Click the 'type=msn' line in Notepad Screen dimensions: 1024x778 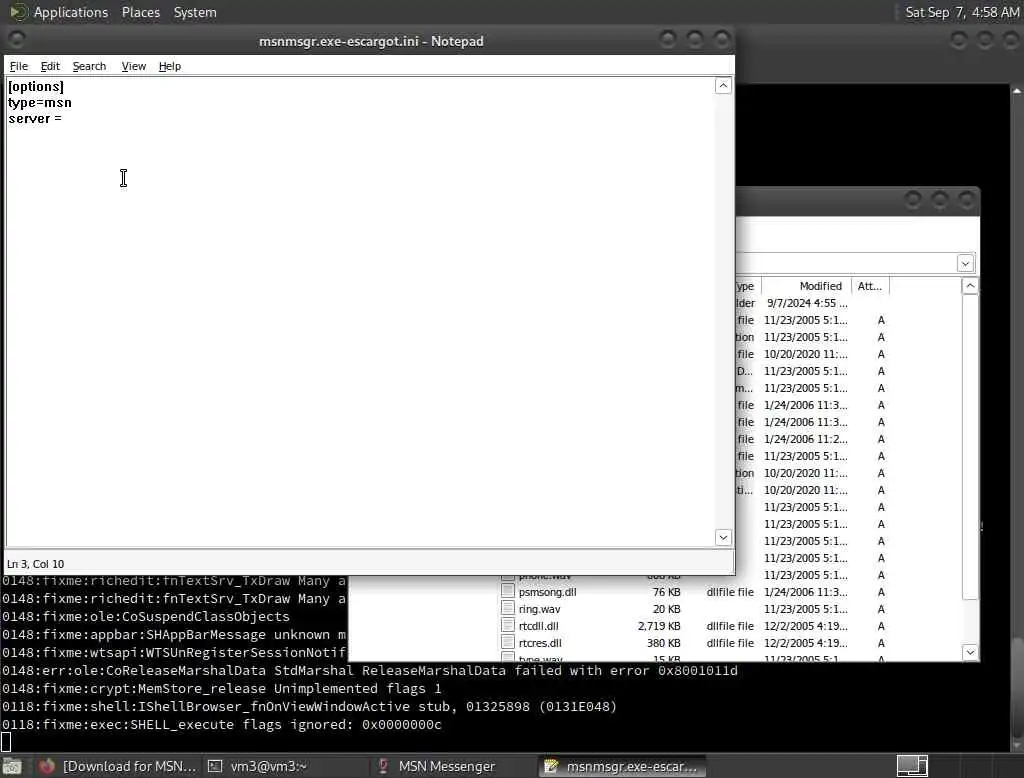(x=40, y=103)
